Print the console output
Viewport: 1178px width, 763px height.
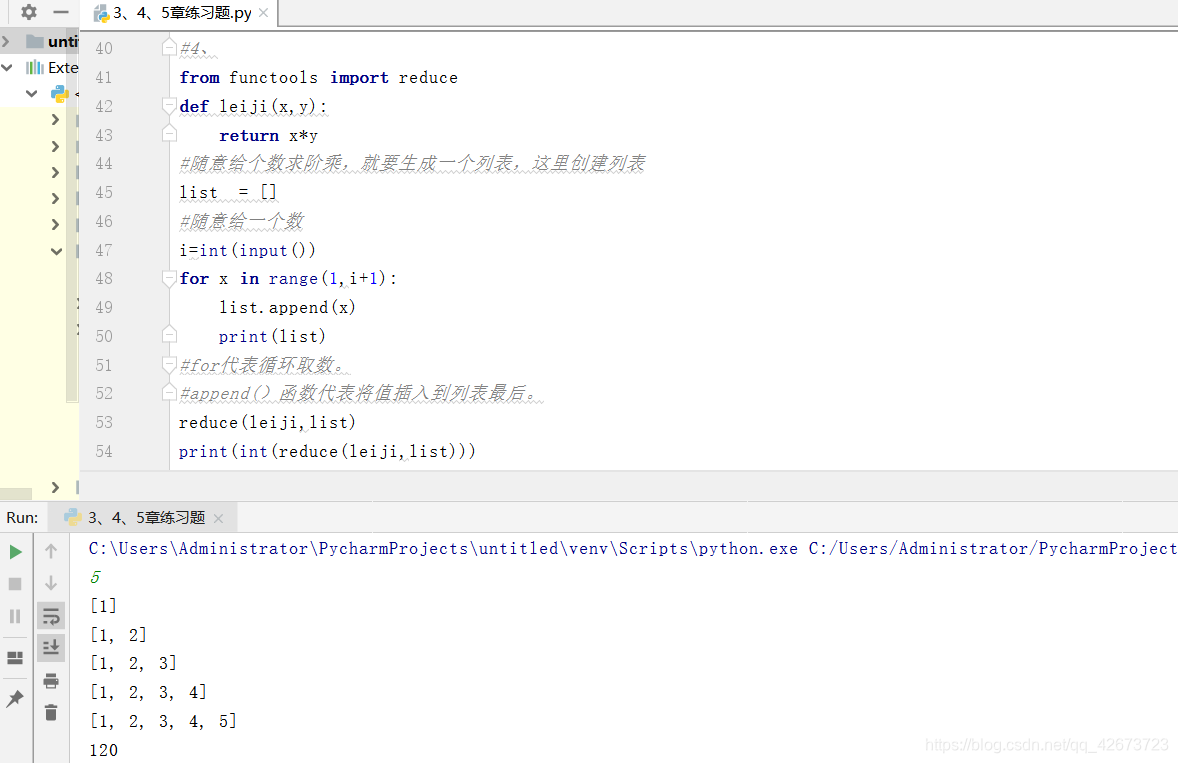(49, 681)
